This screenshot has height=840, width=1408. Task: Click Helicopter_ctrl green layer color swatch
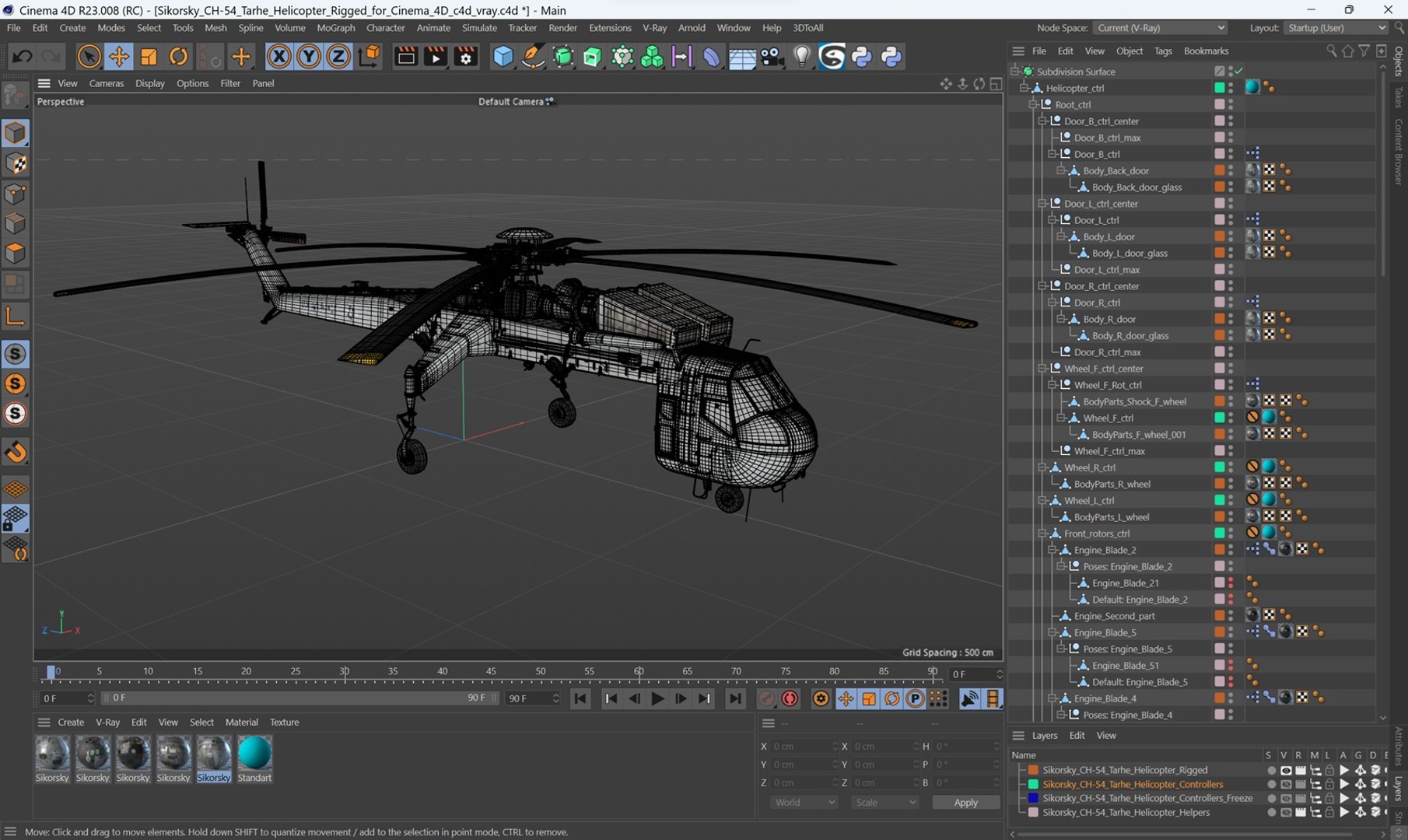1219,88
